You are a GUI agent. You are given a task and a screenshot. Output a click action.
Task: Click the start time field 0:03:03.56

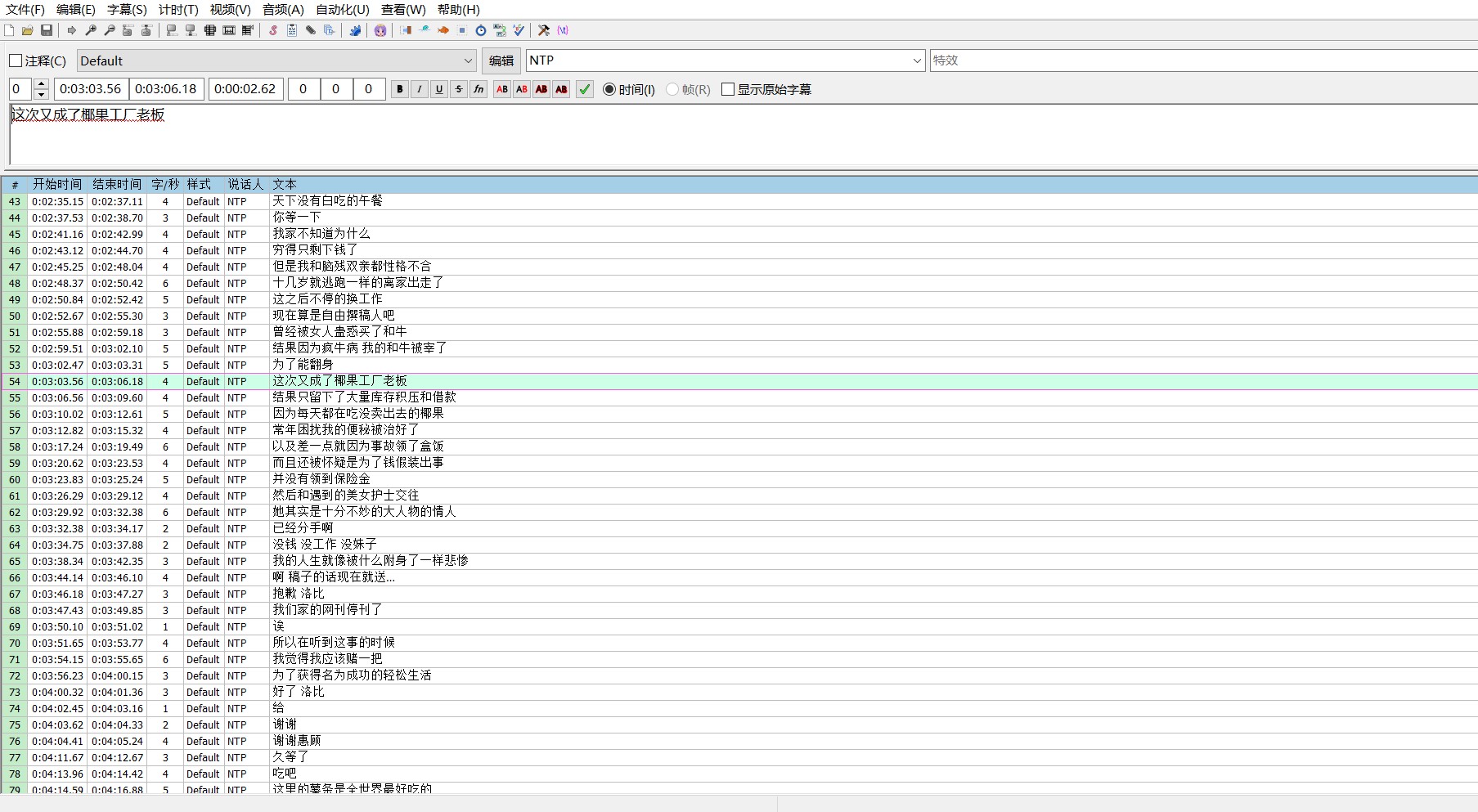pyautogui.click(x=91, y=89)
